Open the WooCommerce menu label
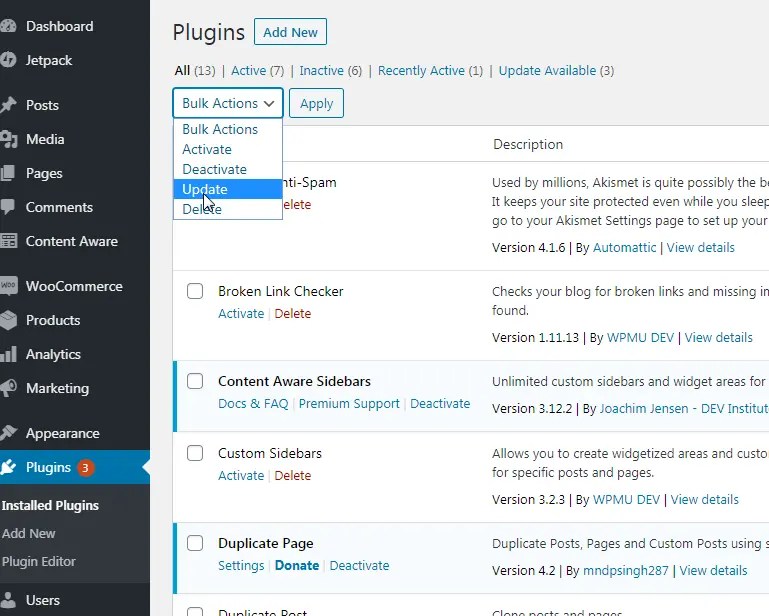Image resolution: width=769 pixels, height=616 pixels. tap(74, 286)
